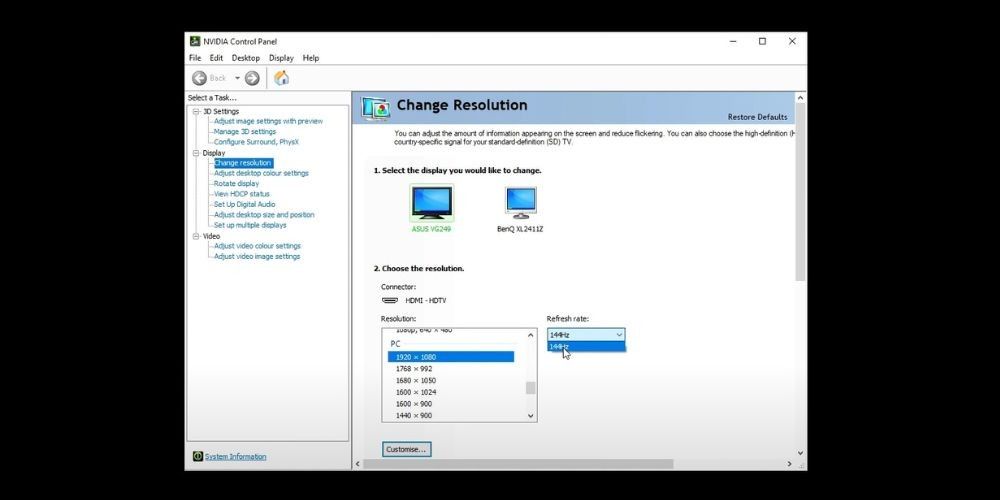Click the NVIDIA Control Panel title icon
The image size is (1000, 500).
click(x=194, y=41)
